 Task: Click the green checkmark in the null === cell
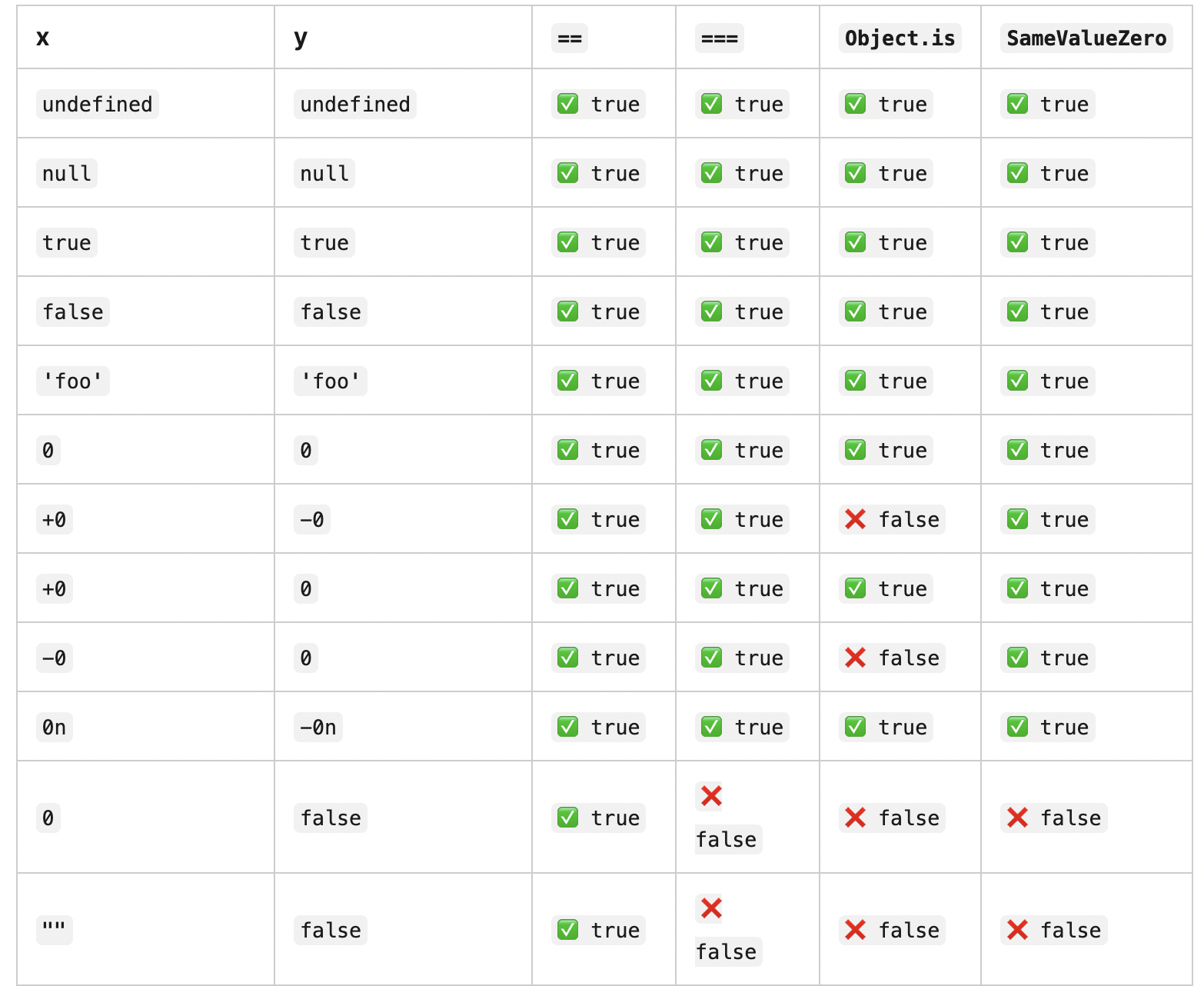pyautogui.click(x=711, y=174)
